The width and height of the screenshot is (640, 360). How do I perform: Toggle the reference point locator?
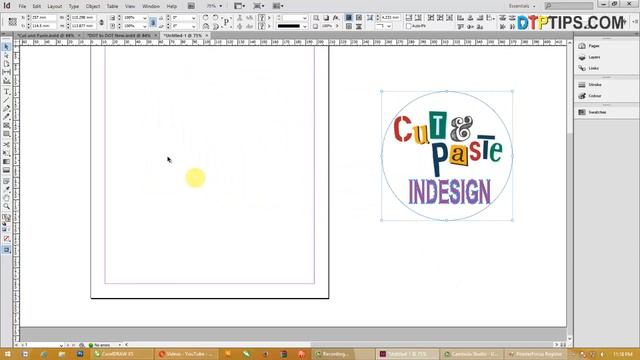tap(13, 22)
